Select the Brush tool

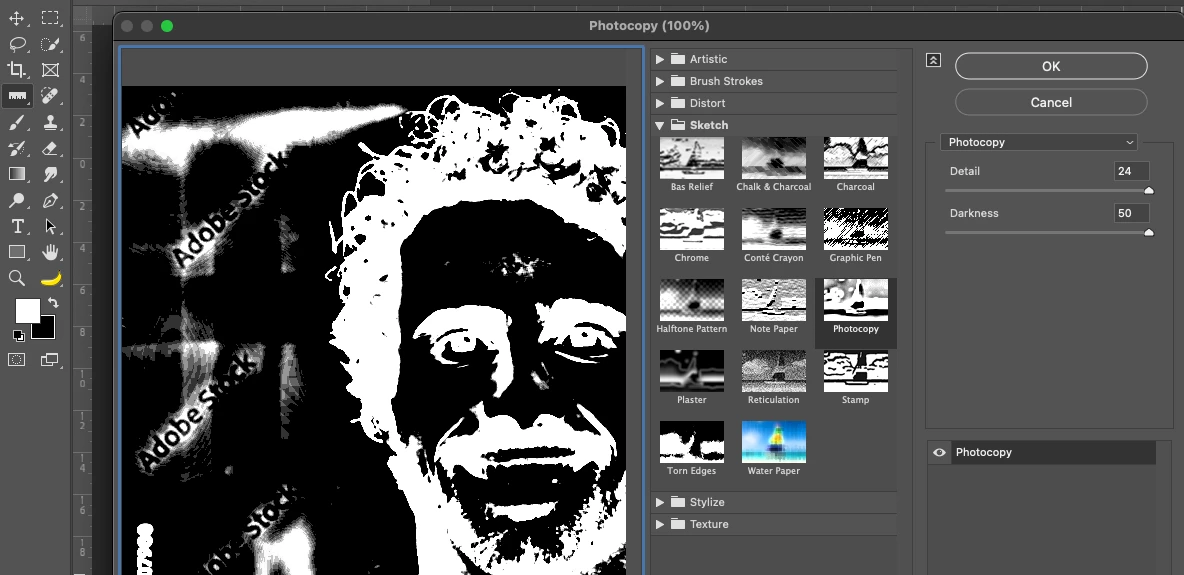pos(17,122)
